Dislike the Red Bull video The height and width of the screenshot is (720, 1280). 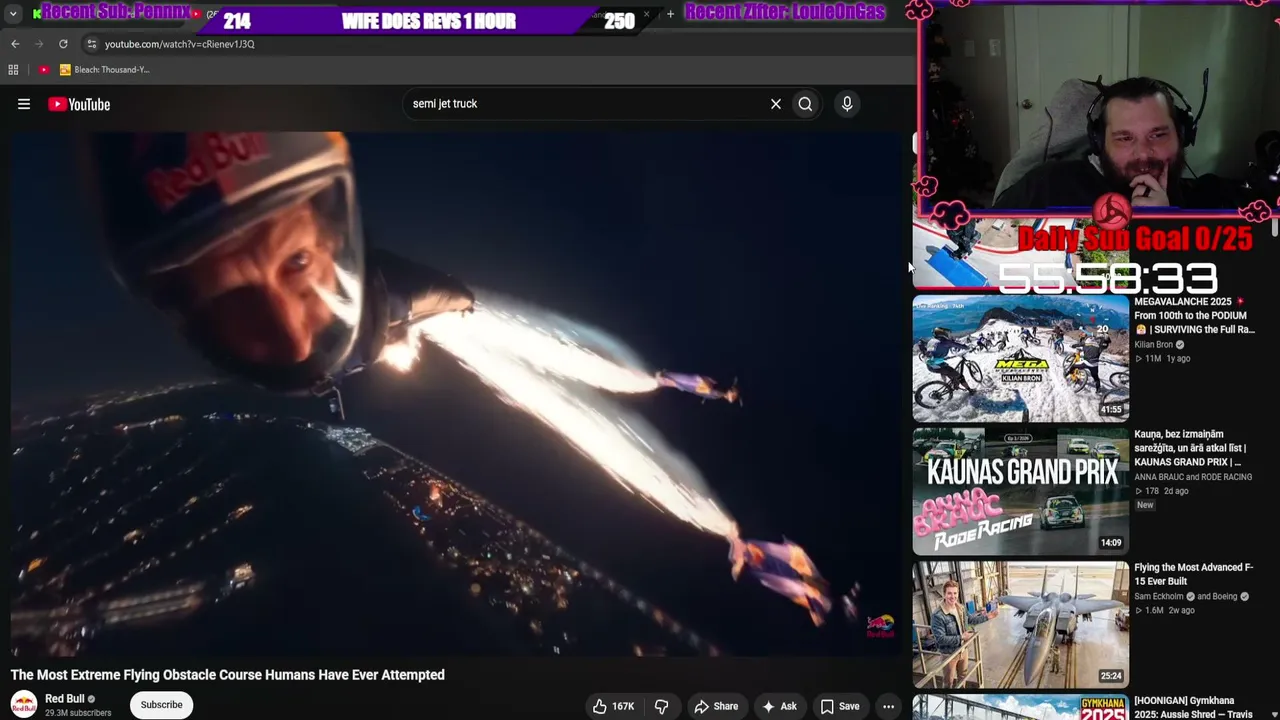point(661,706)
